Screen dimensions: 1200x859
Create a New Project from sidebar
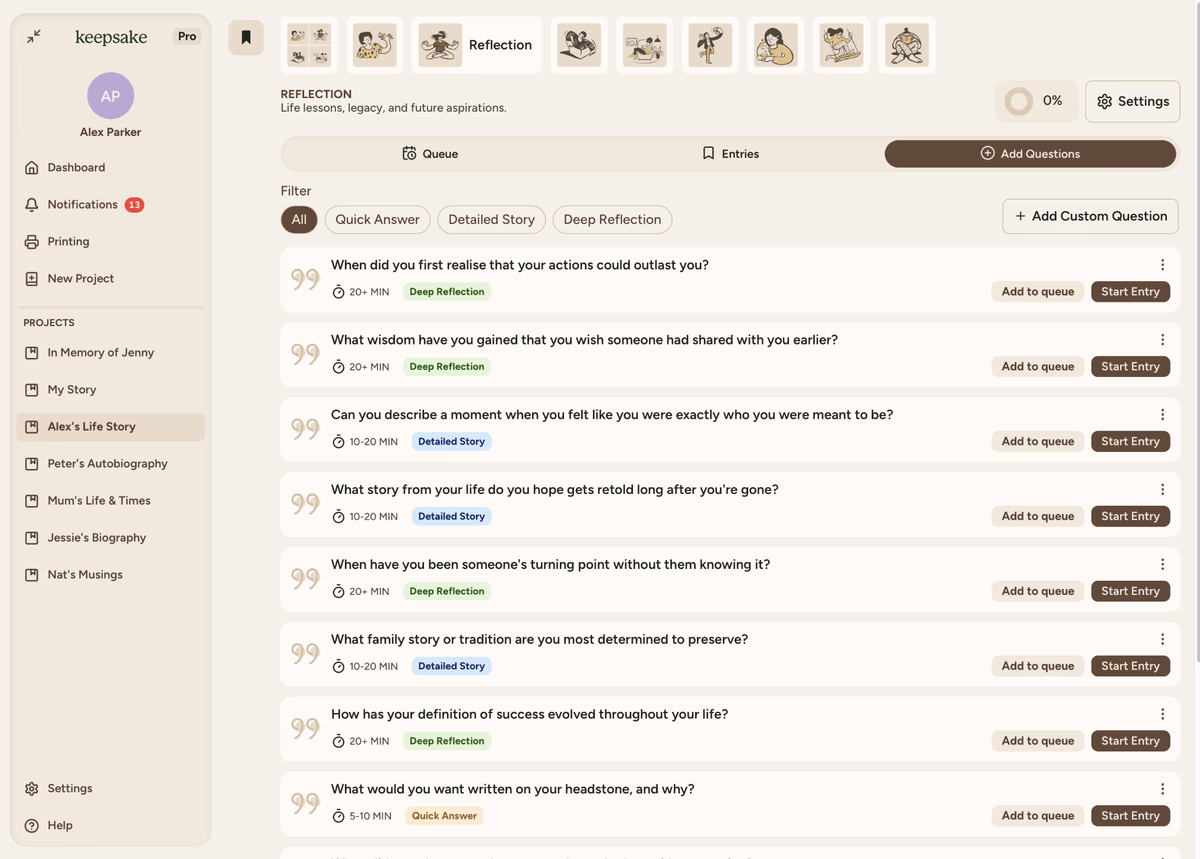(x=80, y=278)
